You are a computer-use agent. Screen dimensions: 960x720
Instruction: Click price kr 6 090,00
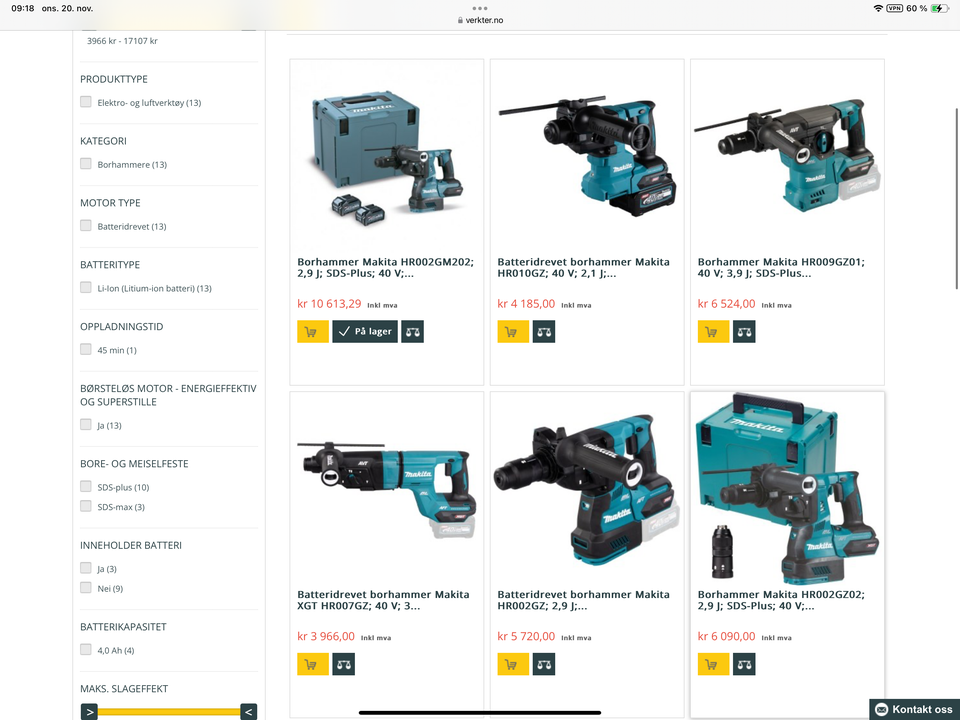point(726,636)
